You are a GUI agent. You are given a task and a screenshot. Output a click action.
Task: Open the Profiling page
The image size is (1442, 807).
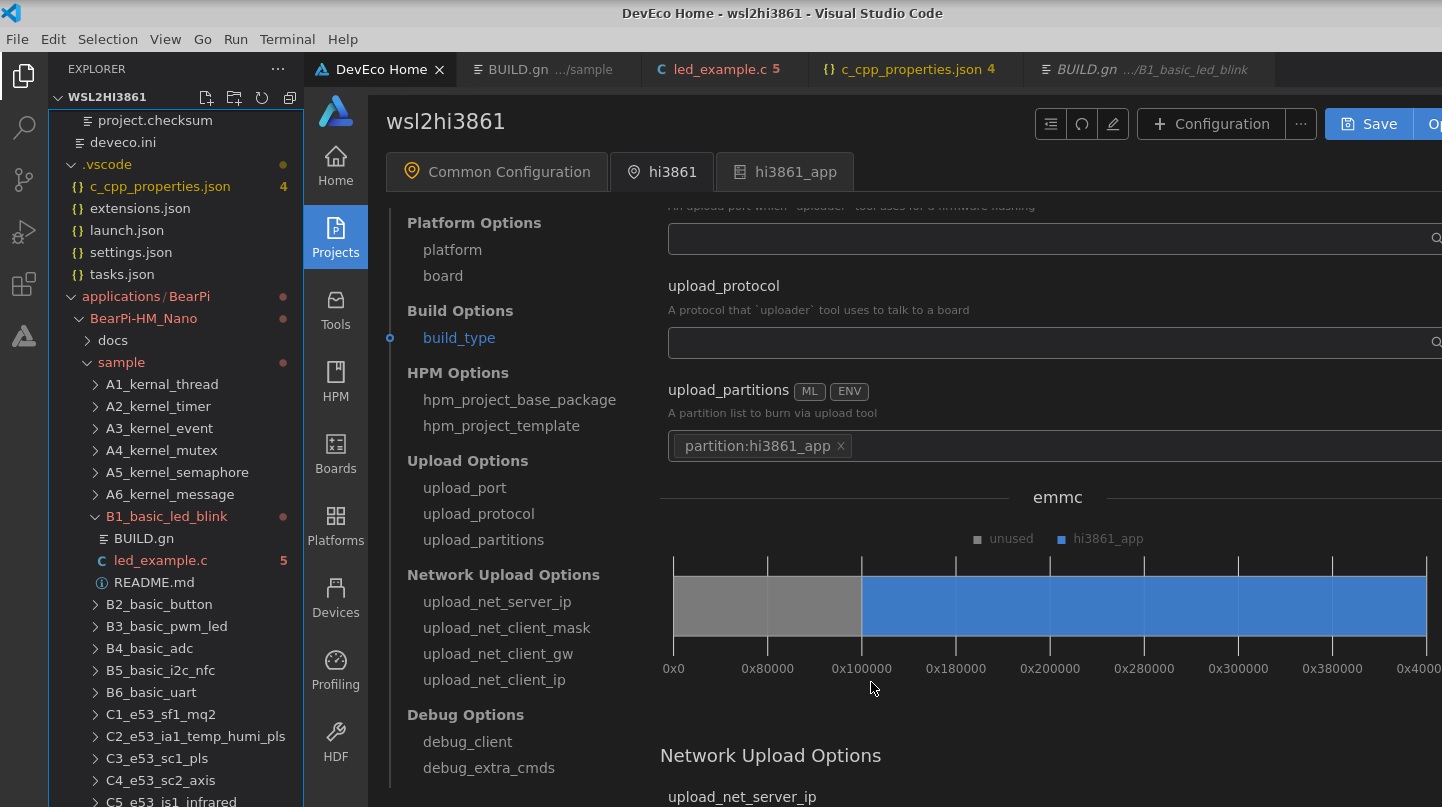coord(336,669)
